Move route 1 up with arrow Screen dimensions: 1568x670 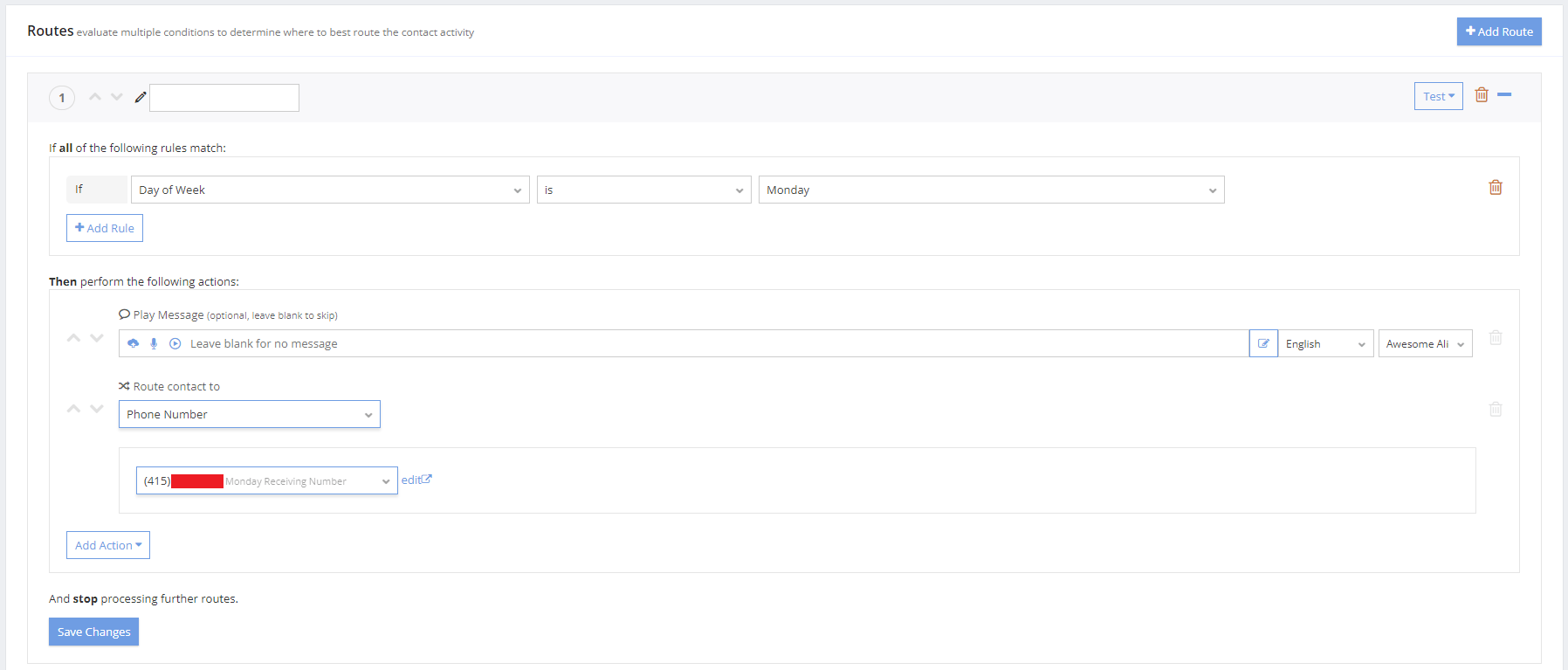[95, 97]
